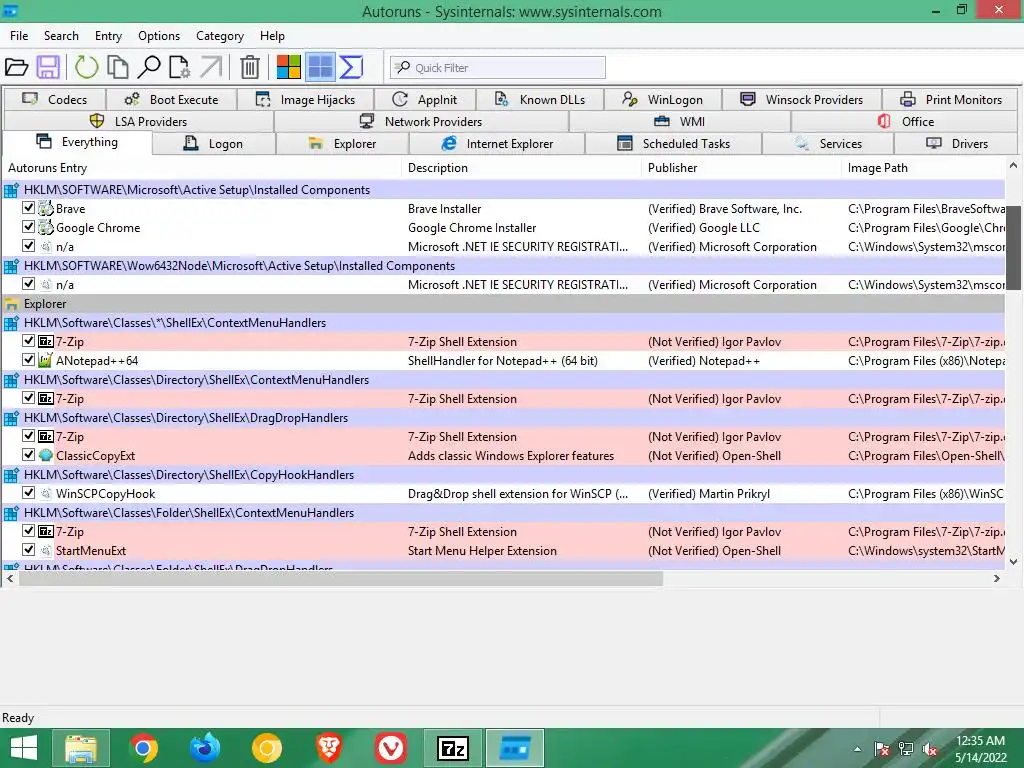This screenshot has width=1024, height=768.
Task: Select the Explorer section header row
Action: pyautogui.click(x=503, y=304)
